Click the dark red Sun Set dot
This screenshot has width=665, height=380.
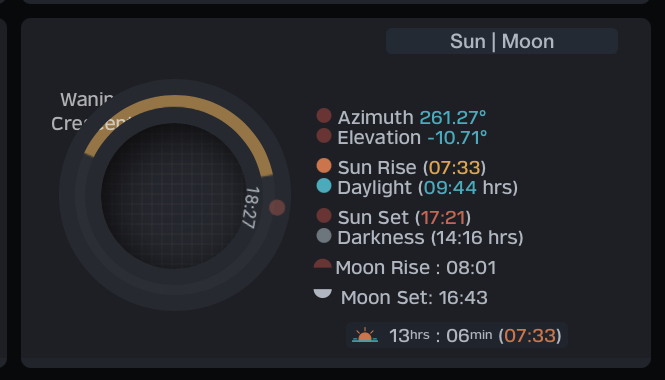324,215
